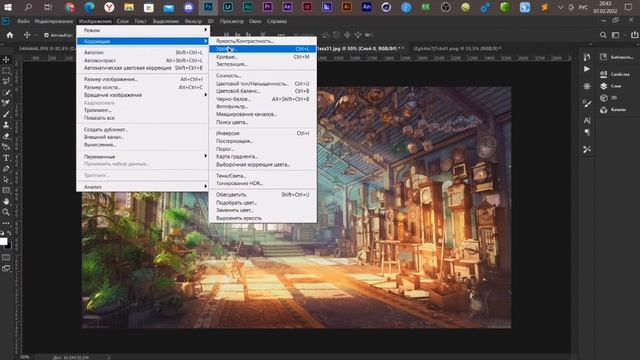
Task: Select the Hand tool
Action: point(6,201)
